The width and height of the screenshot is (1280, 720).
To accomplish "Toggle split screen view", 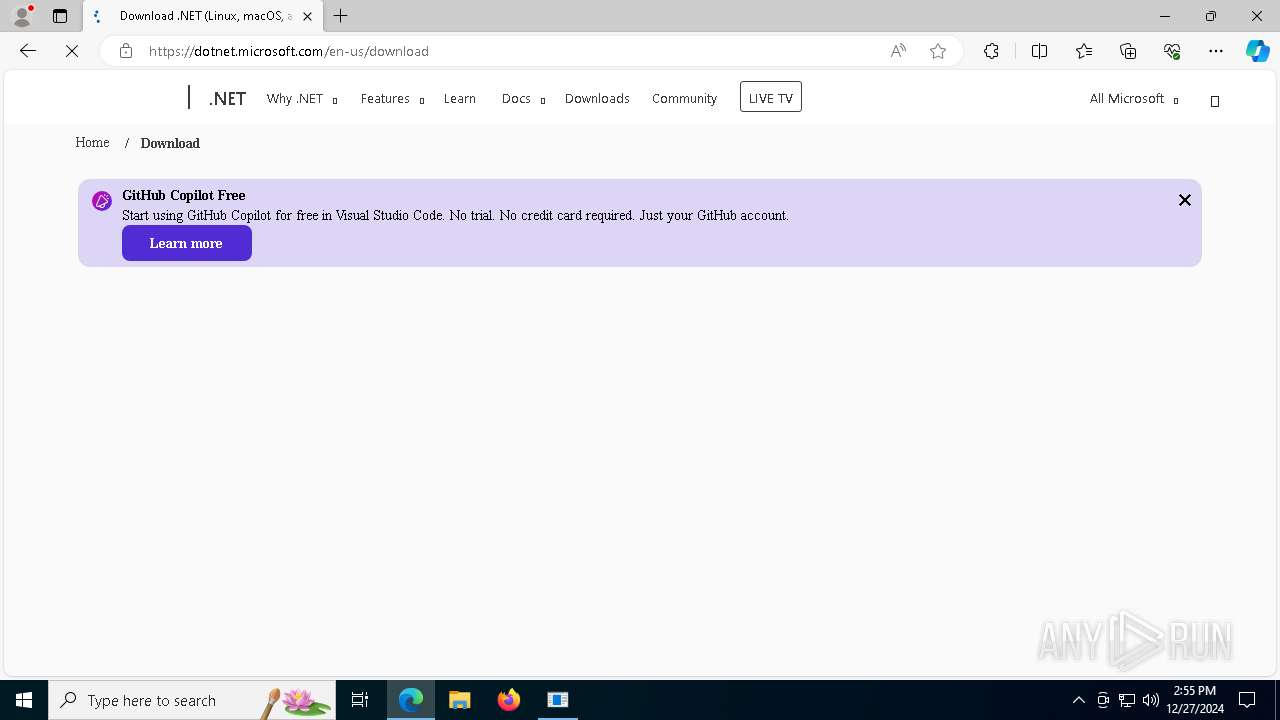I will click(1039, 51).
